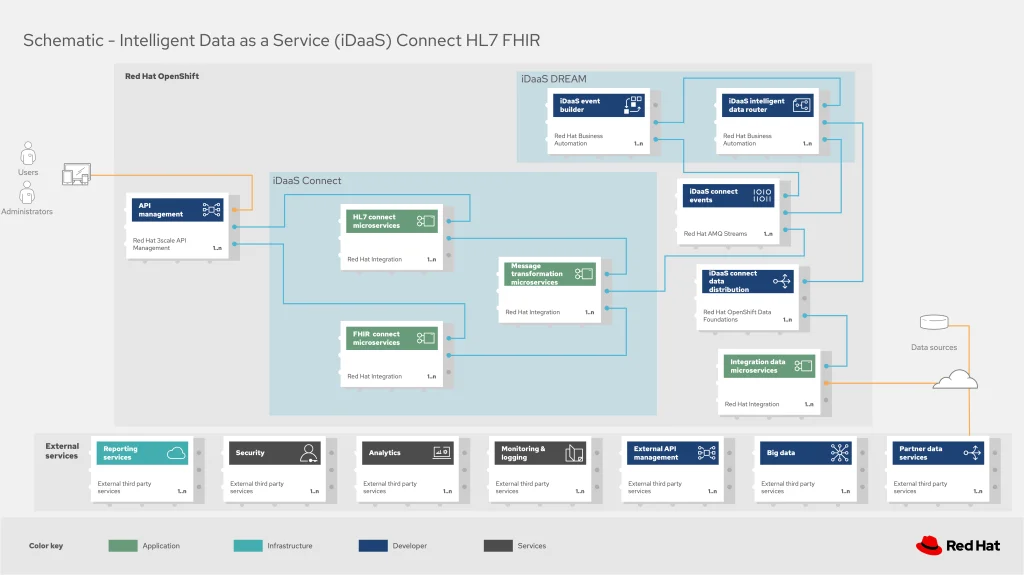This screenshot has width=1024, height=575.
Task: Select the API management title label
Action: (x=161, y=210)
